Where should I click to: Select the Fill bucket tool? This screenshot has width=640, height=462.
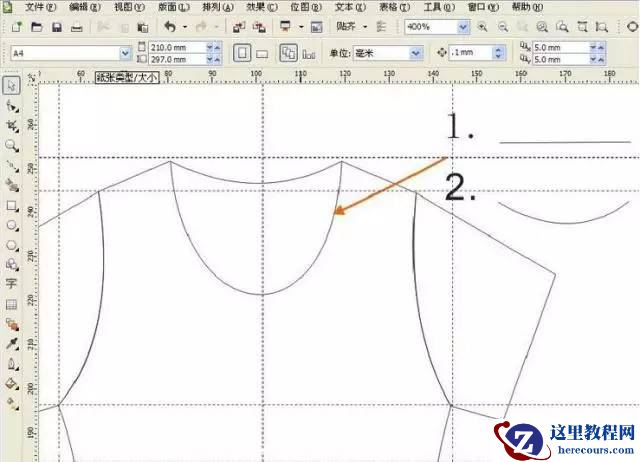click(x=12, y=384)
